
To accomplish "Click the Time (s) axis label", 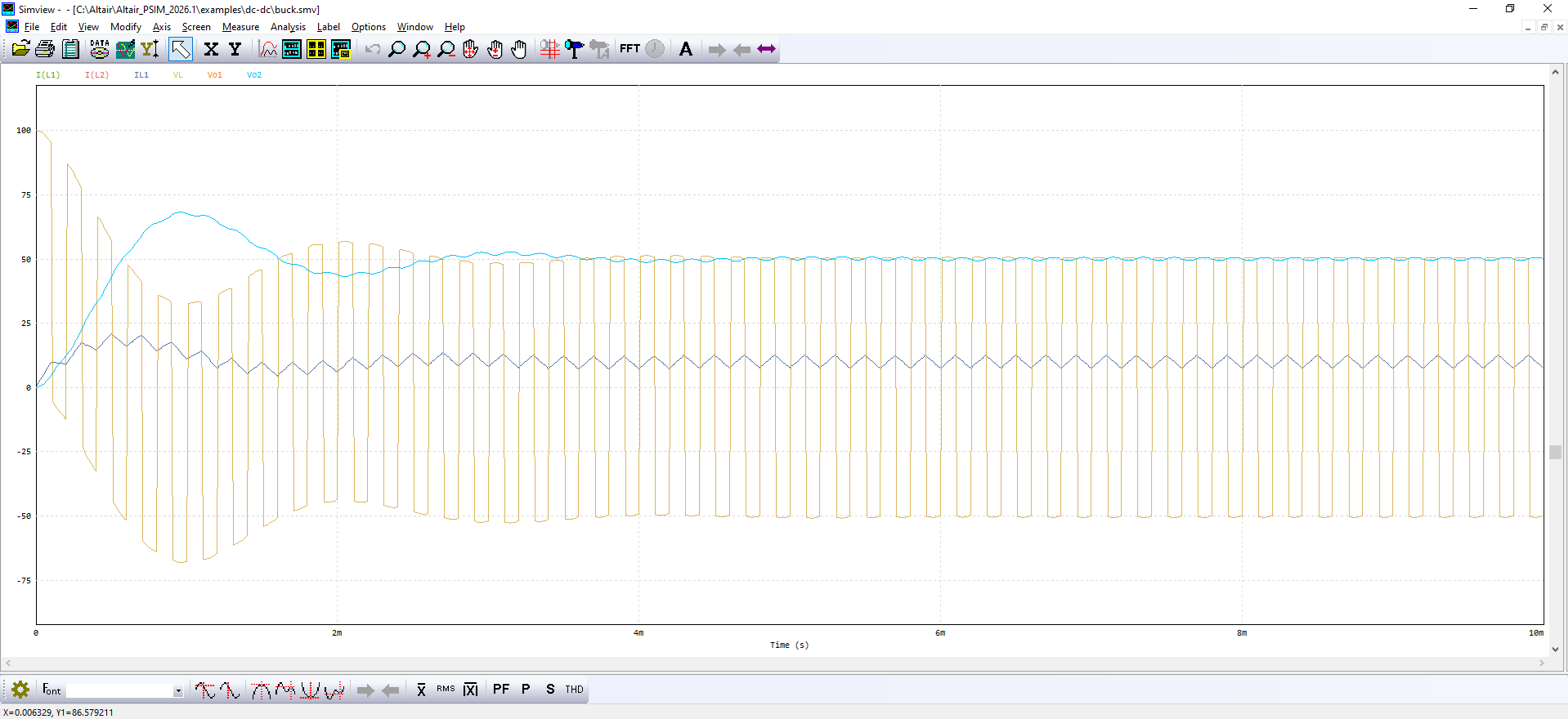I will point(790,645).
